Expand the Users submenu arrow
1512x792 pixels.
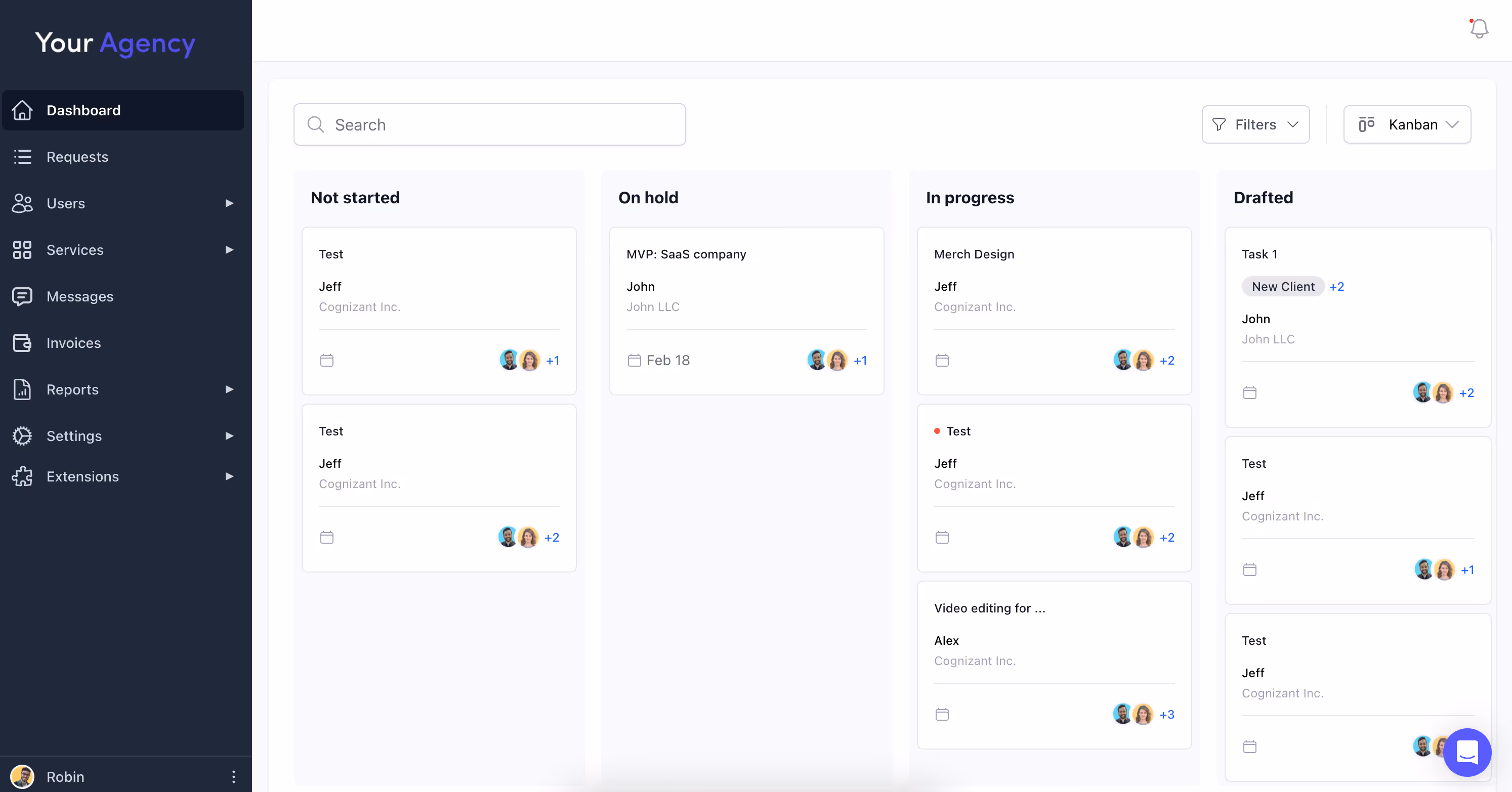tap(229, 203)
